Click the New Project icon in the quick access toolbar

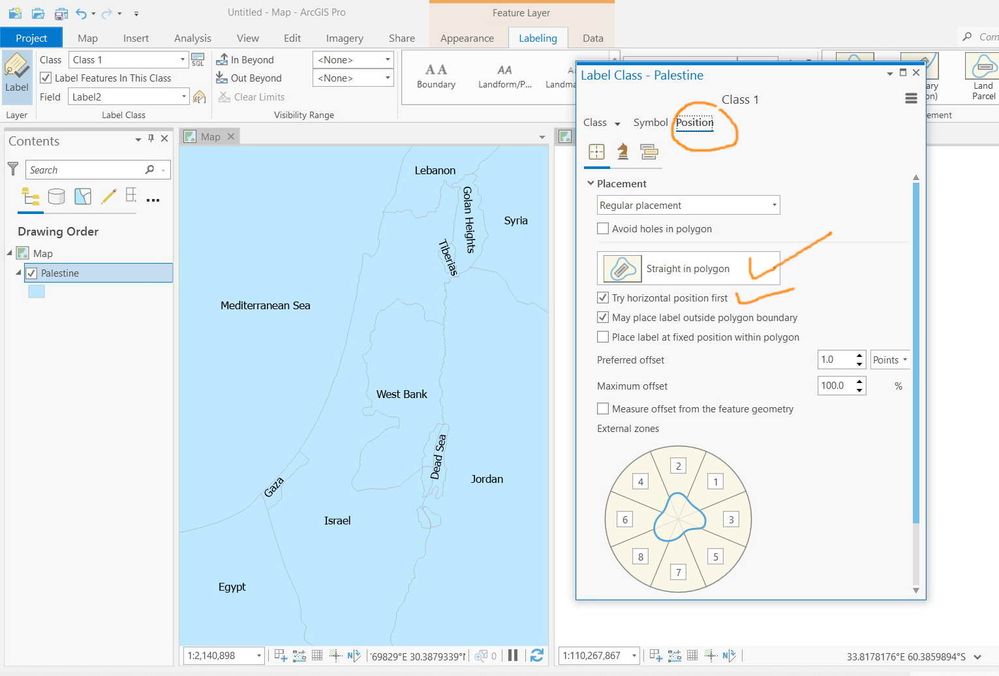coord(15,13)
